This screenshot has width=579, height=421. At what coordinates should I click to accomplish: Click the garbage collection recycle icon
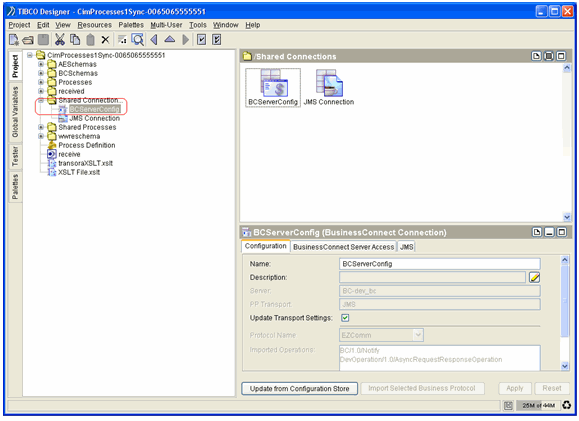point(566,405)
